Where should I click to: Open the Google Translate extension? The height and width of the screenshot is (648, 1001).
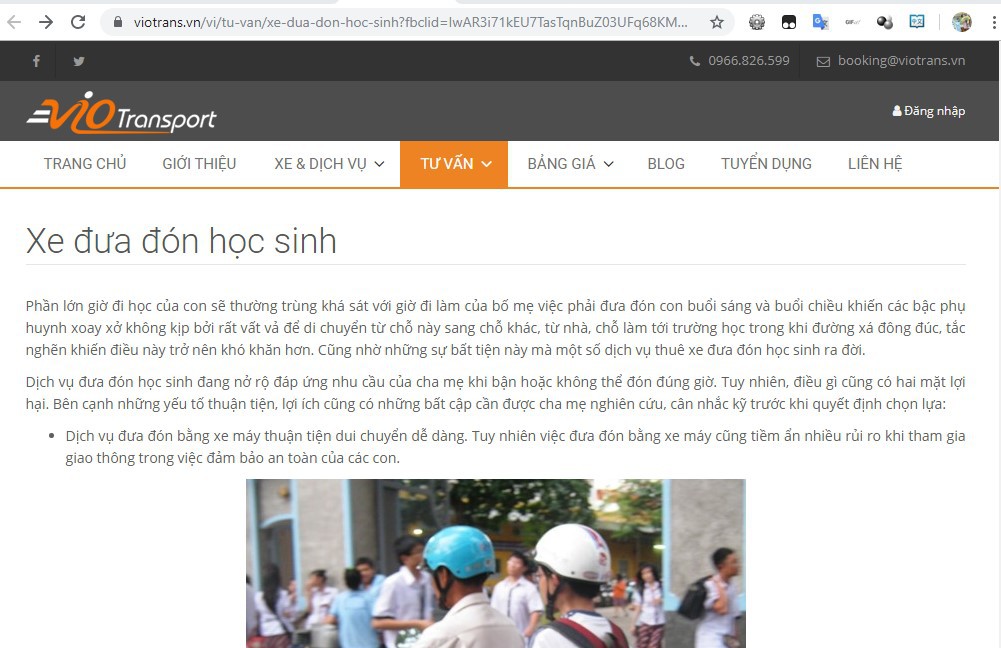(x=821, y=20)
